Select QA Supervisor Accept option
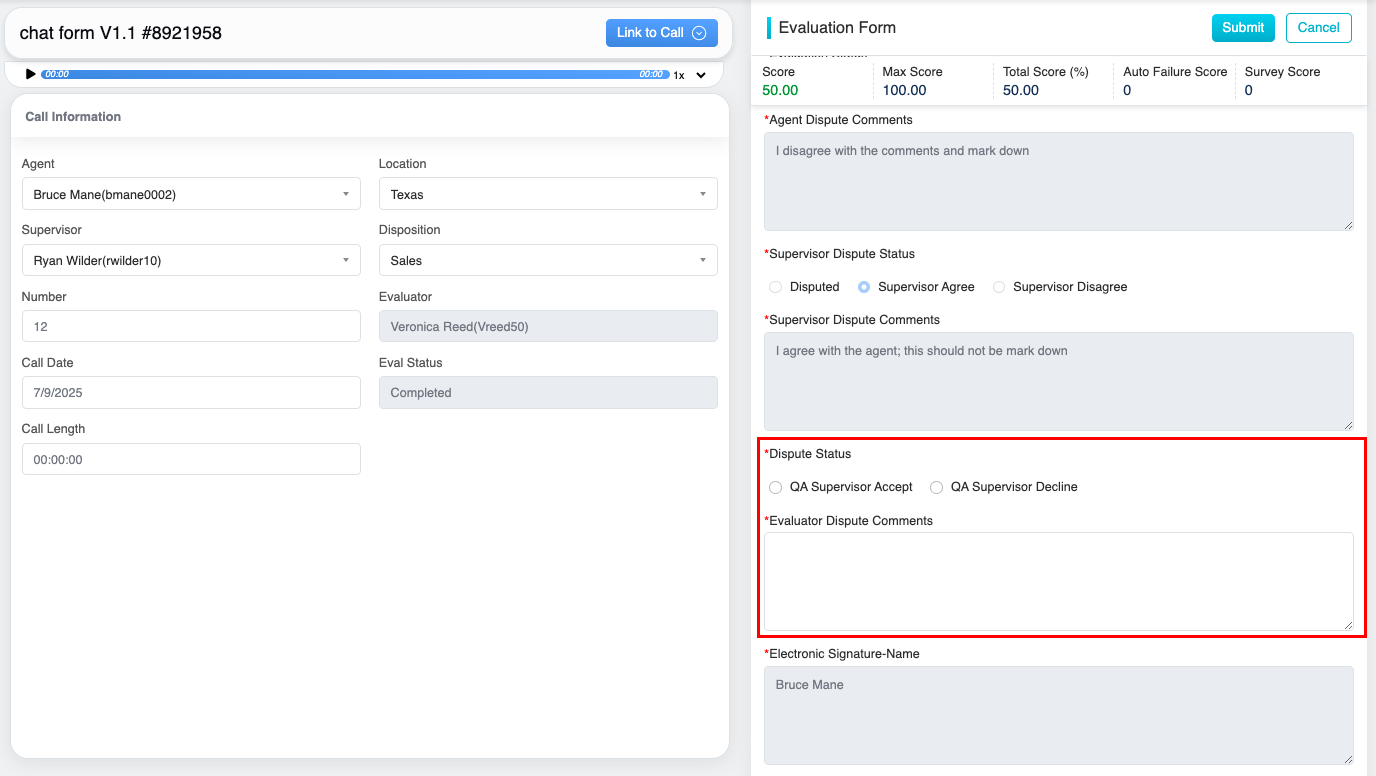 coord(776,487)
